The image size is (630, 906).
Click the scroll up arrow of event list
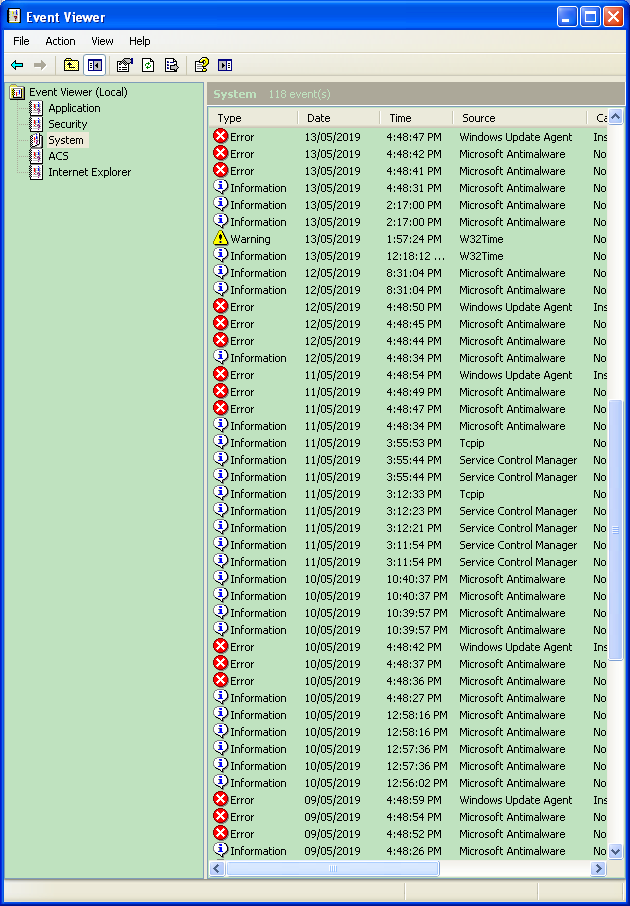tap(616, 117)
